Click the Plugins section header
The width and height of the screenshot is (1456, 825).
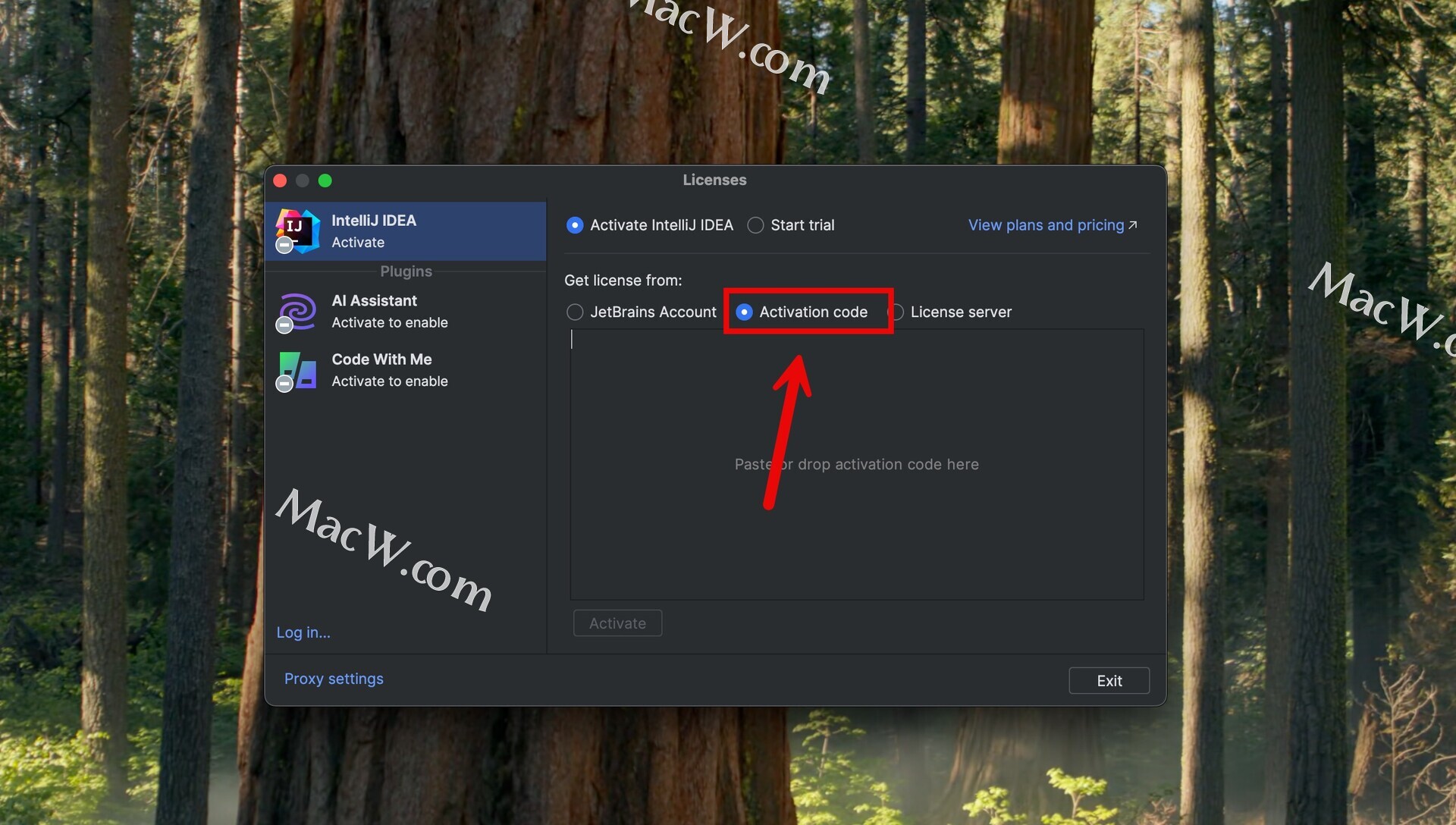click(x=406, y=271)
